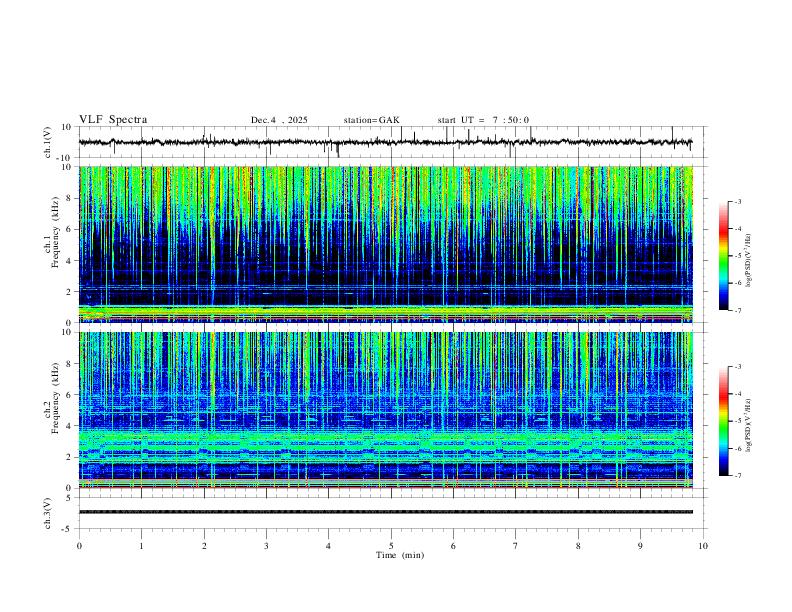Viewport: 792px width, 612px height.
Task: Click the "-3" label on ch.1 color bar
Action: [737, 201]
